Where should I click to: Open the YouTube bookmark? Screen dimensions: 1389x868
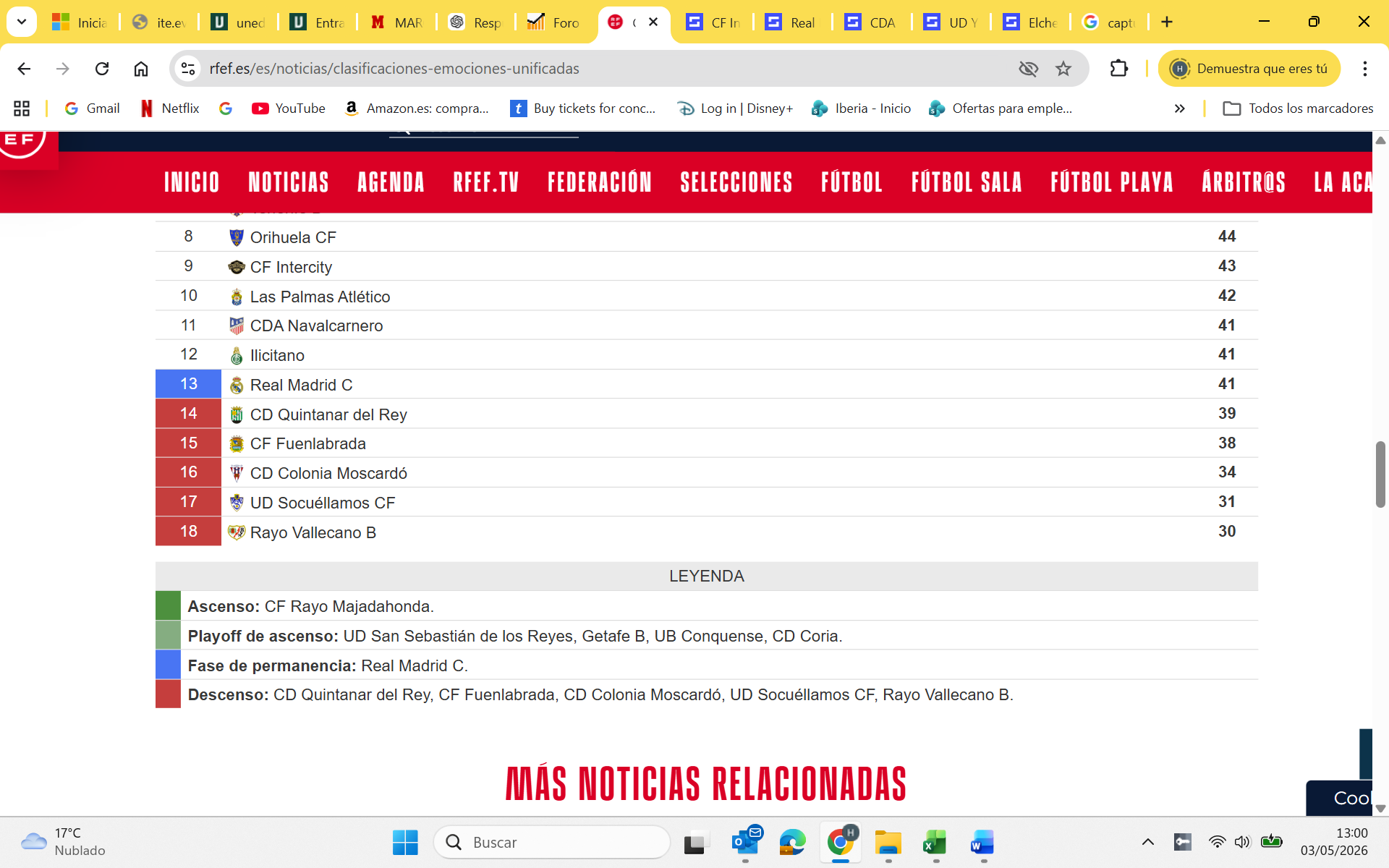click(x=289, y=109)
